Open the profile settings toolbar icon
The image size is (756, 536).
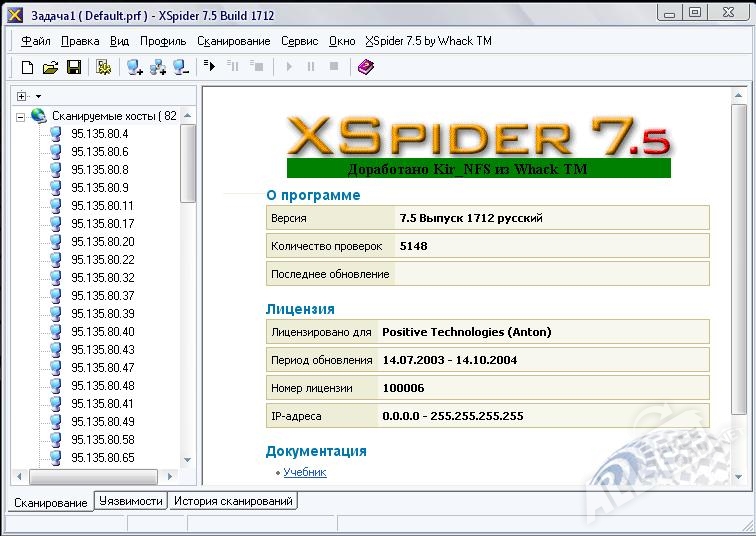(103, 67)
